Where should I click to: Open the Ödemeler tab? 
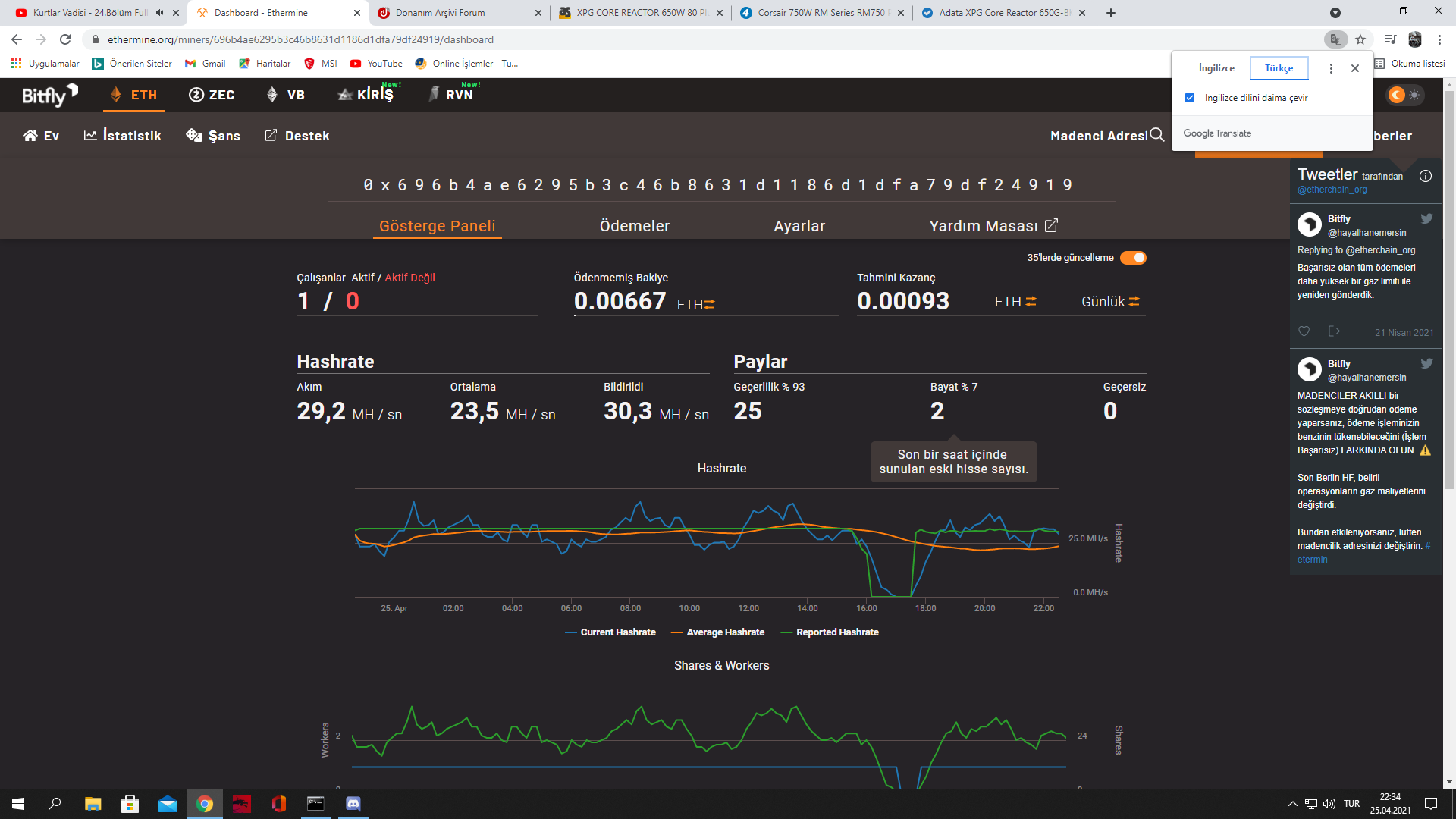634,226
